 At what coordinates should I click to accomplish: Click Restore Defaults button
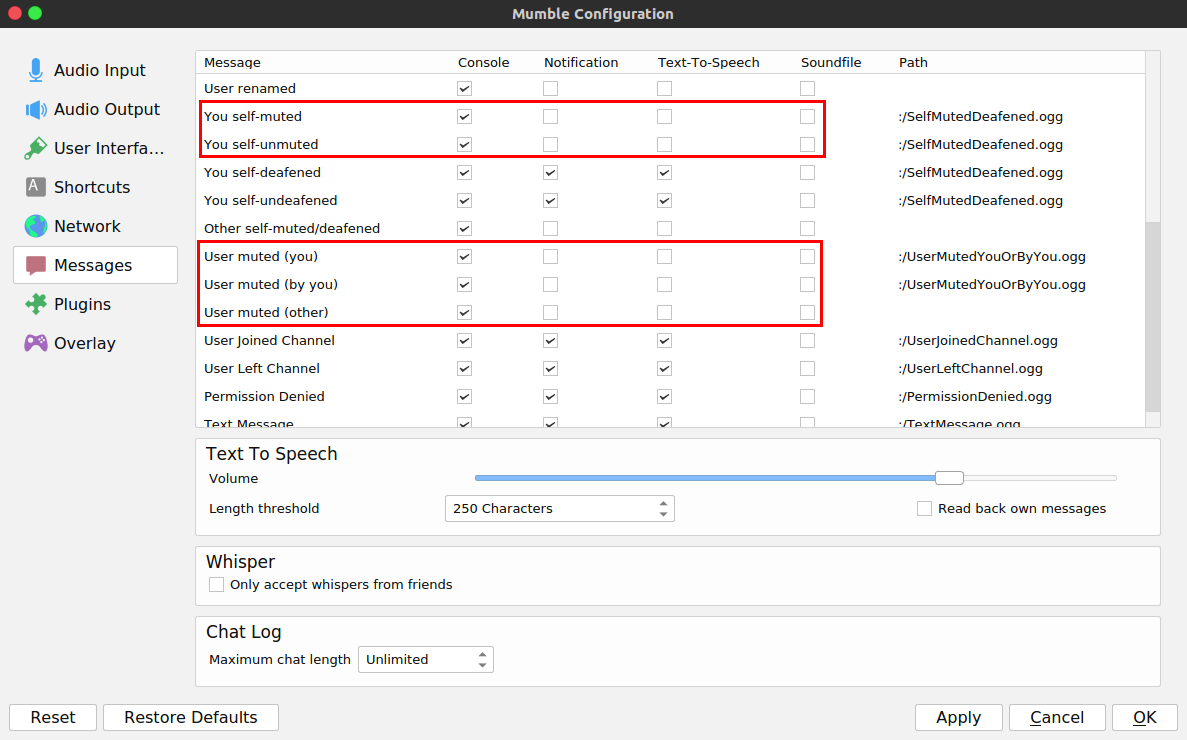(x=191, y=717)
